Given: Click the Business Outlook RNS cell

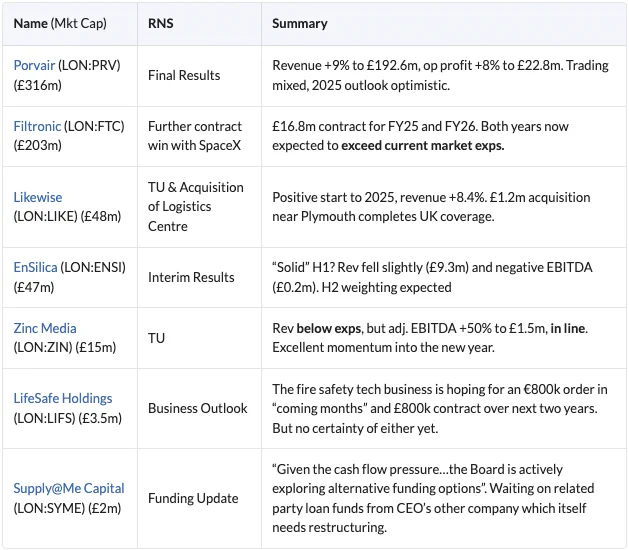Looking at the screenshot, I should pyautogui.click(x=198, y=408).
